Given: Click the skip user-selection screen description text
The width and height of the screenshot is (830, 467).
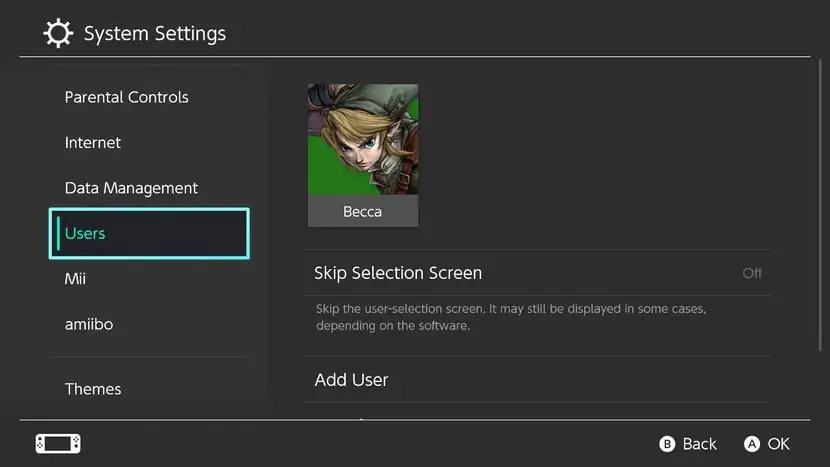Looking at the screenshot, I should click(510, 317).
